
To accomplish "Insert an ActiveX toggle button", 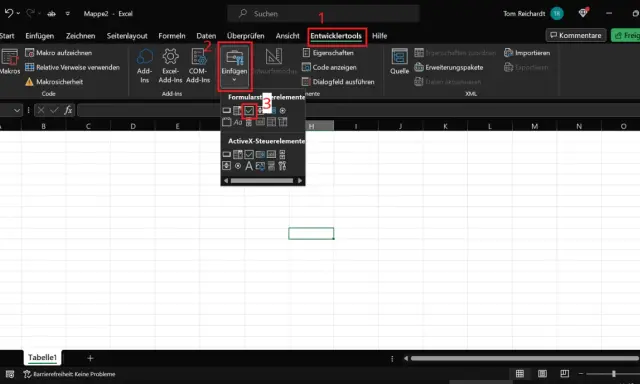I will [x=271, y=166].
